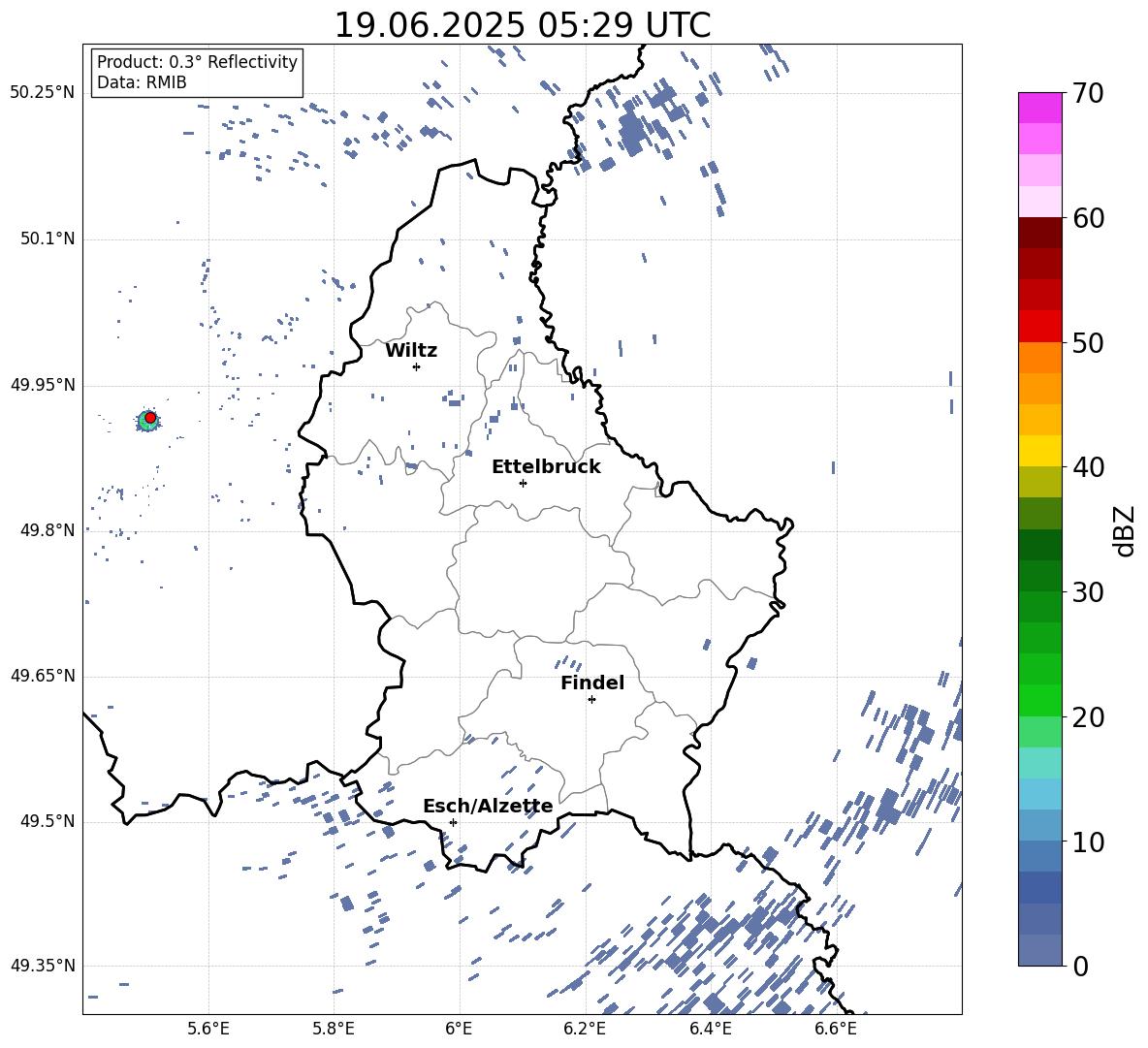Image resolution: width=1148 pixels, height=1048 pixels.
Task: Click the Wiltz city label
Action: click(411, 351)
